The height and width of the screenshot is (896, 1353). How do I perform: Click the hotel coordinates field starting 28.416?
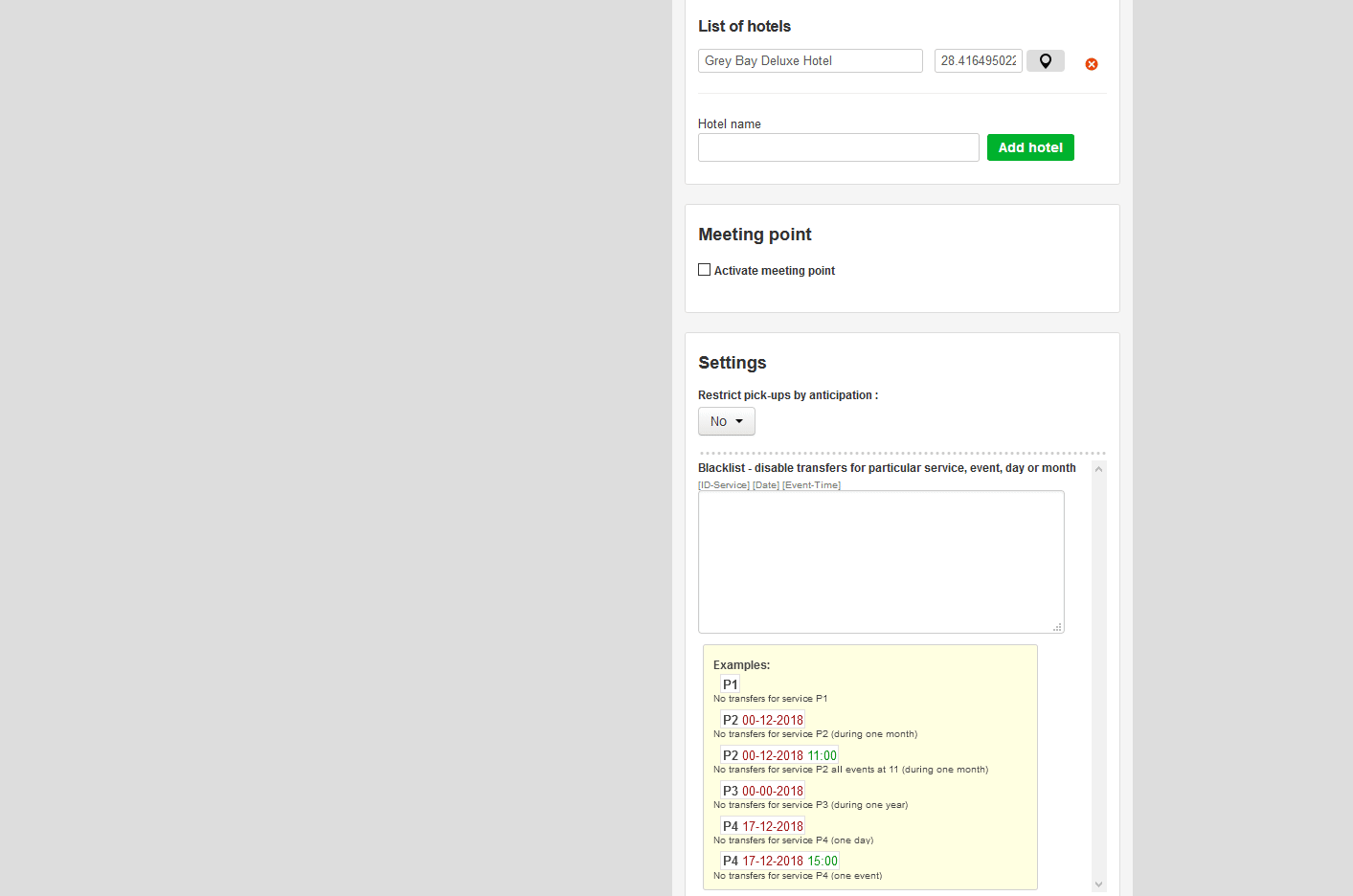(978, 61)
